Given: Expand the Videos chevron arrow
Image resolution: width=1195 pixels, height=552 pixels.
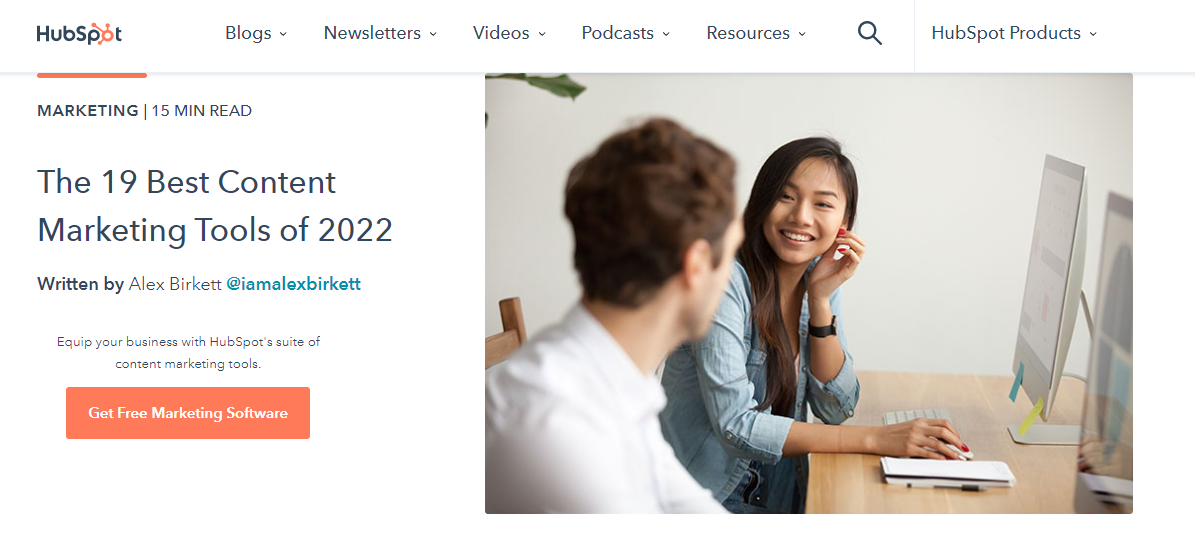Looking at the screenshot, I should (542, 34).
